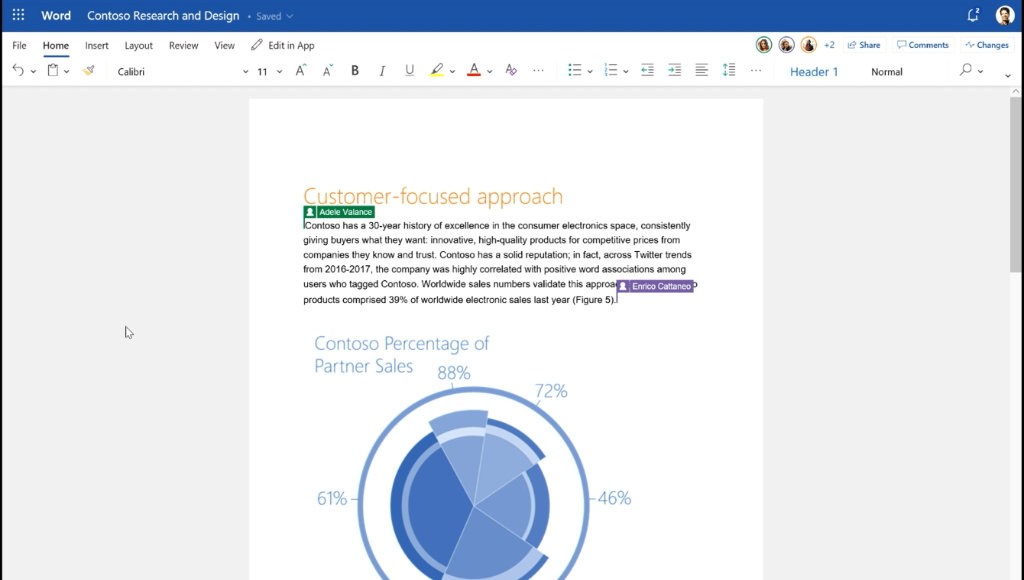The width and height of the screenshot is (1024, 580).
Task: Switch to the View tab
Action: pyautogui.click(x=225, y=45)
